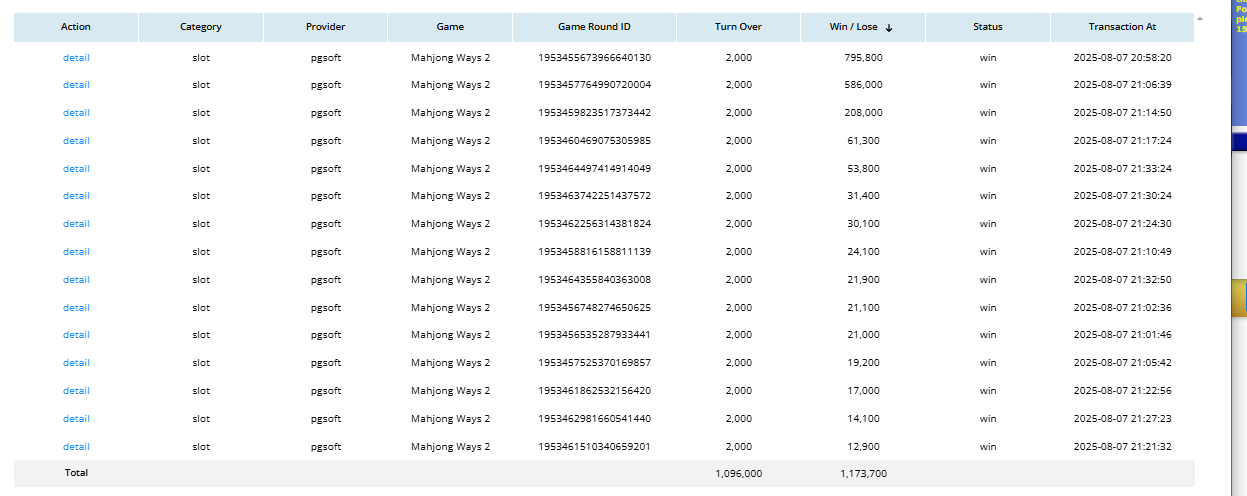1247x496 pixels.
Task: Click the Game Round ID column header
Action: tap(594, 27)
